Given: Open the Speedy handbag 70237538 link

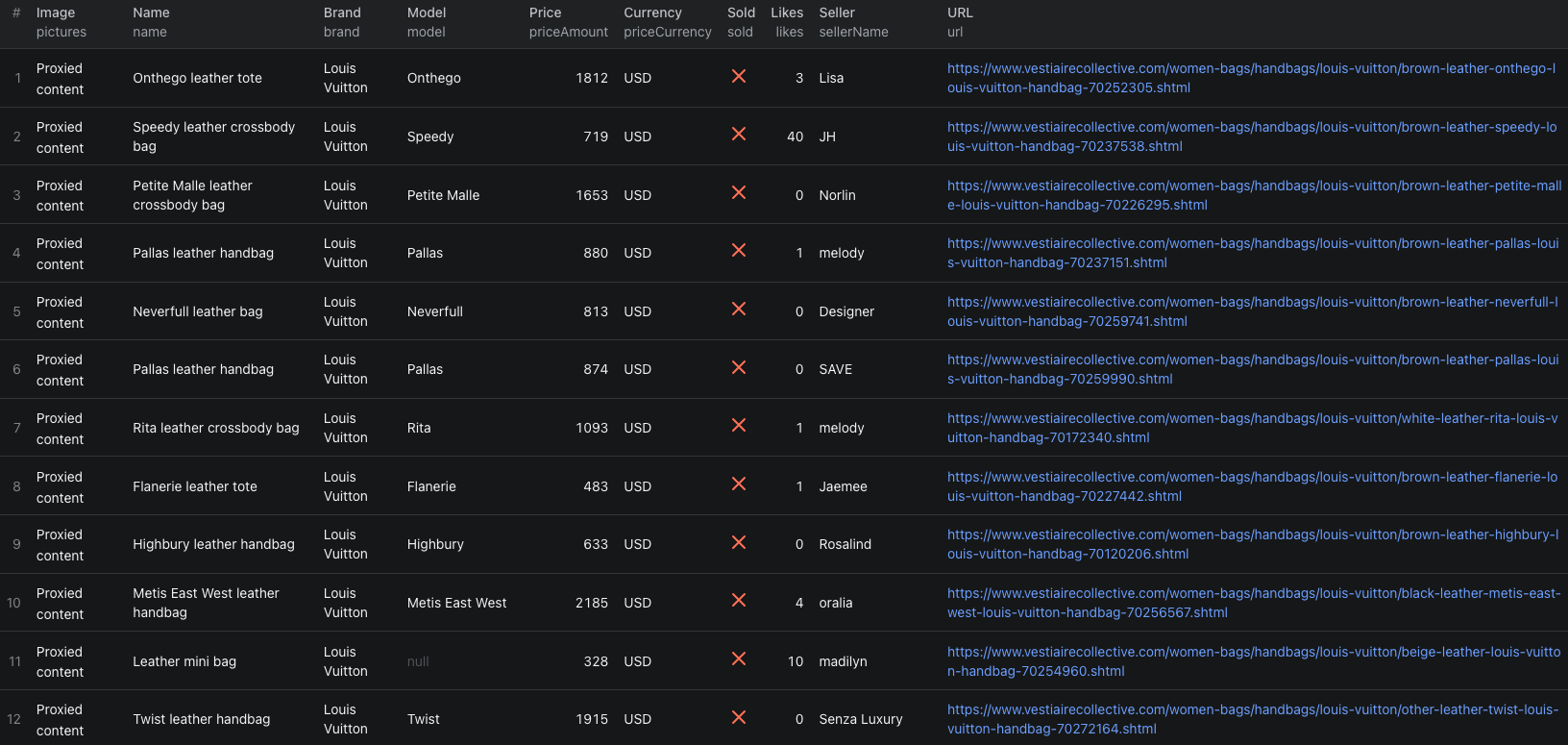Looking at the screenshot, I should tap(1252, 137).
